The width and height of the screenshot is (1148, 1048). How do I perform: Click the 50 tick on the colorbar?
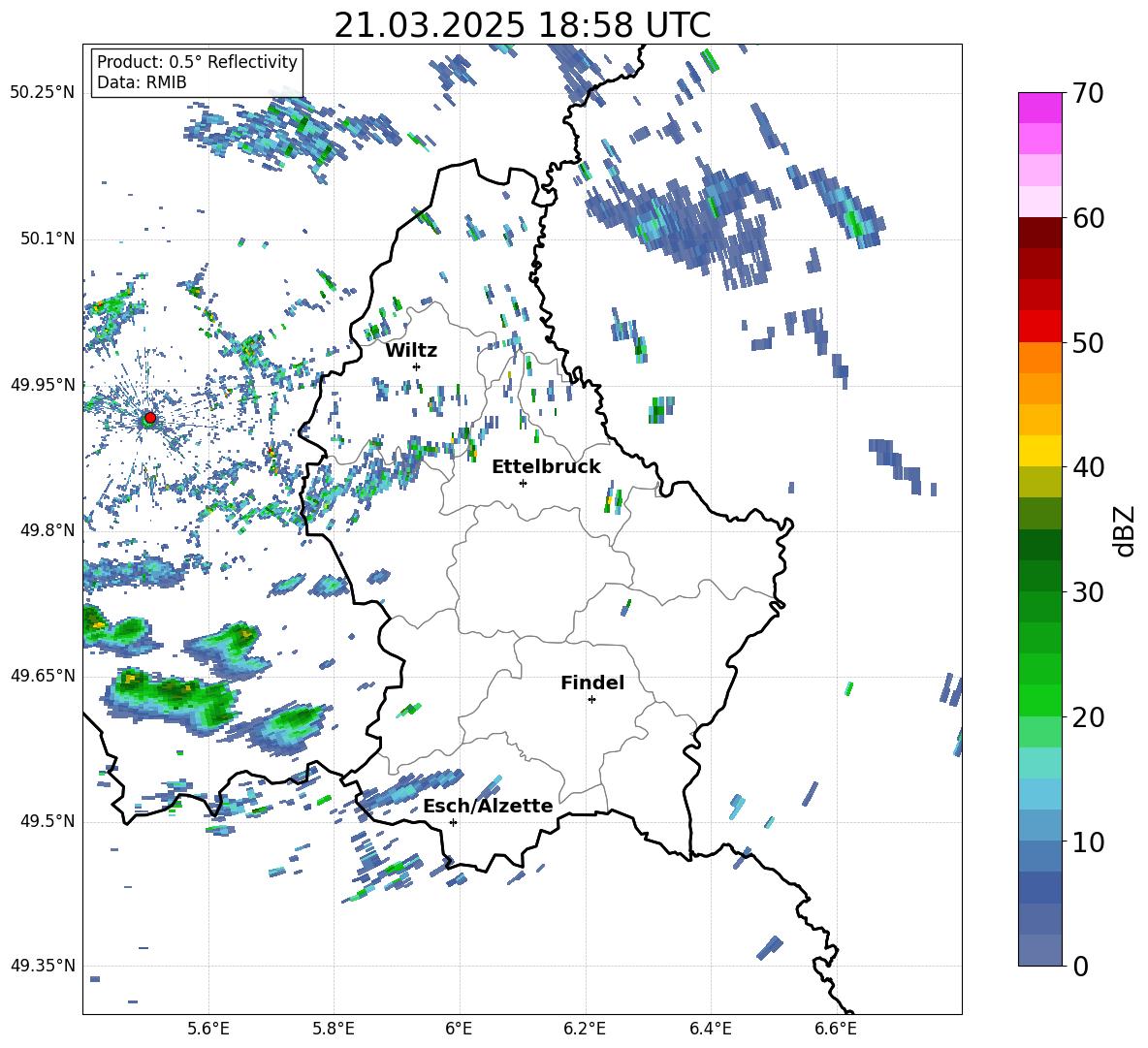1088,343
